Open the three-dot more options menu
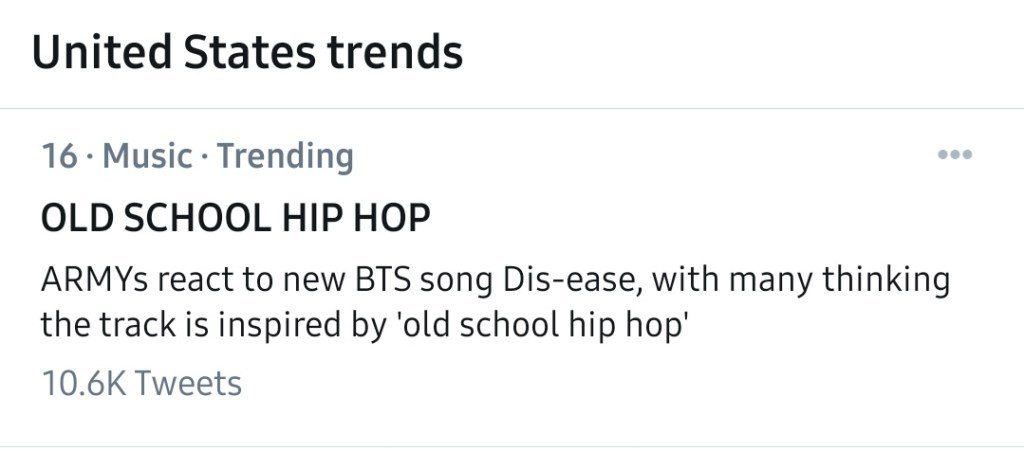 (x=955, y=156)
